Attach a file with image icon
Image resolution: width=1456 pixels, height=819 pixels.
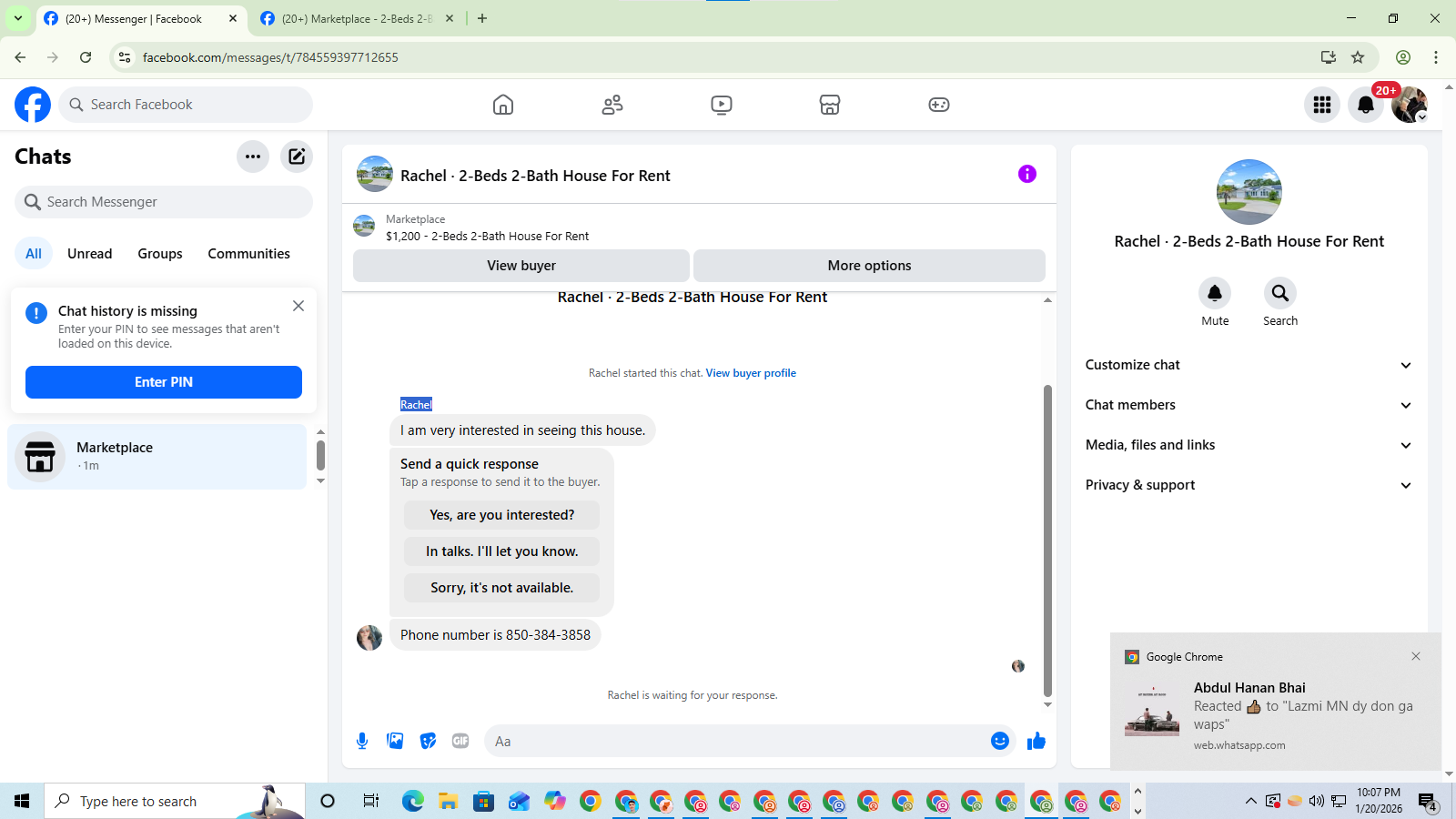pos(395,741)
